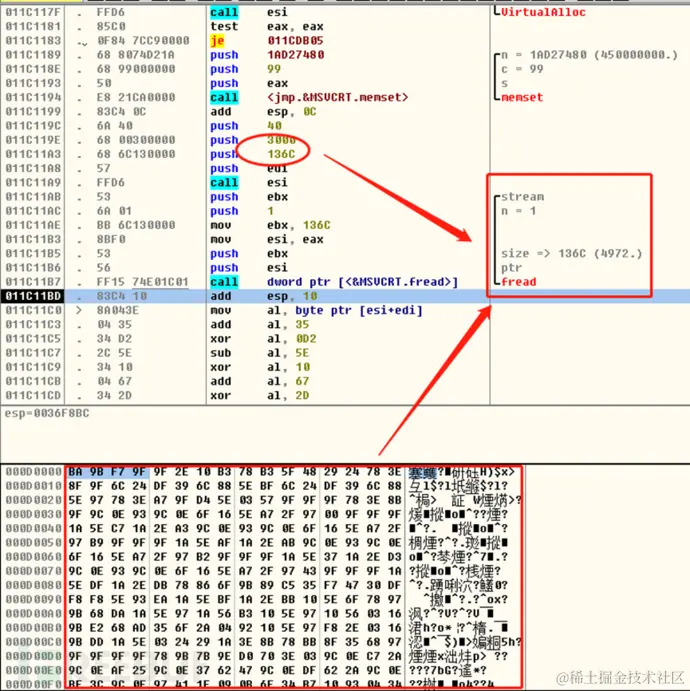Viewport: 690px width, 691px height.
Task: Select hex bytes 'E8 21CA0000'
Action: tap(136, 97)
